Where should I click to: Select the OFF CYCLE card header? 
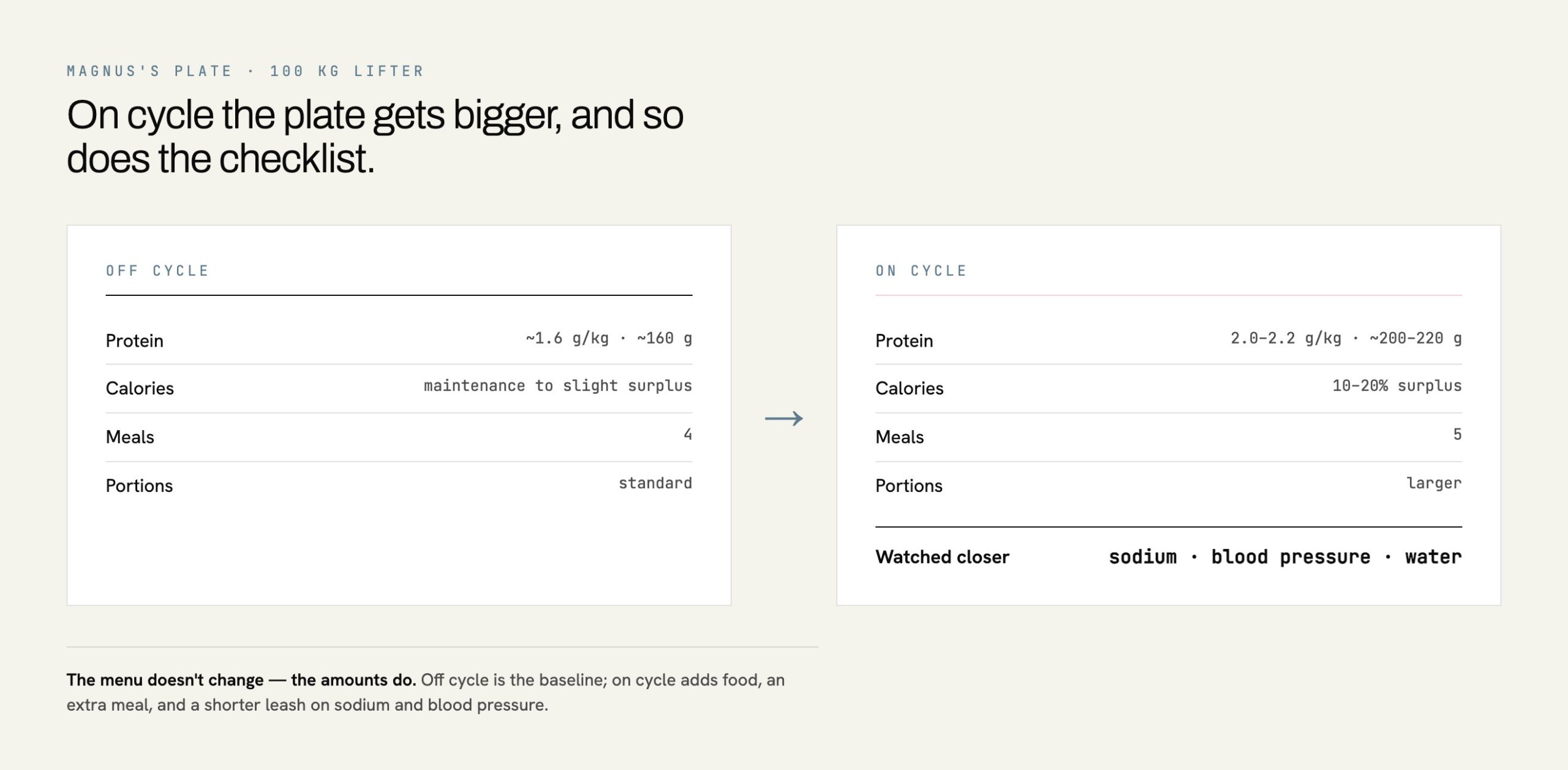click(x=157, y=271)
